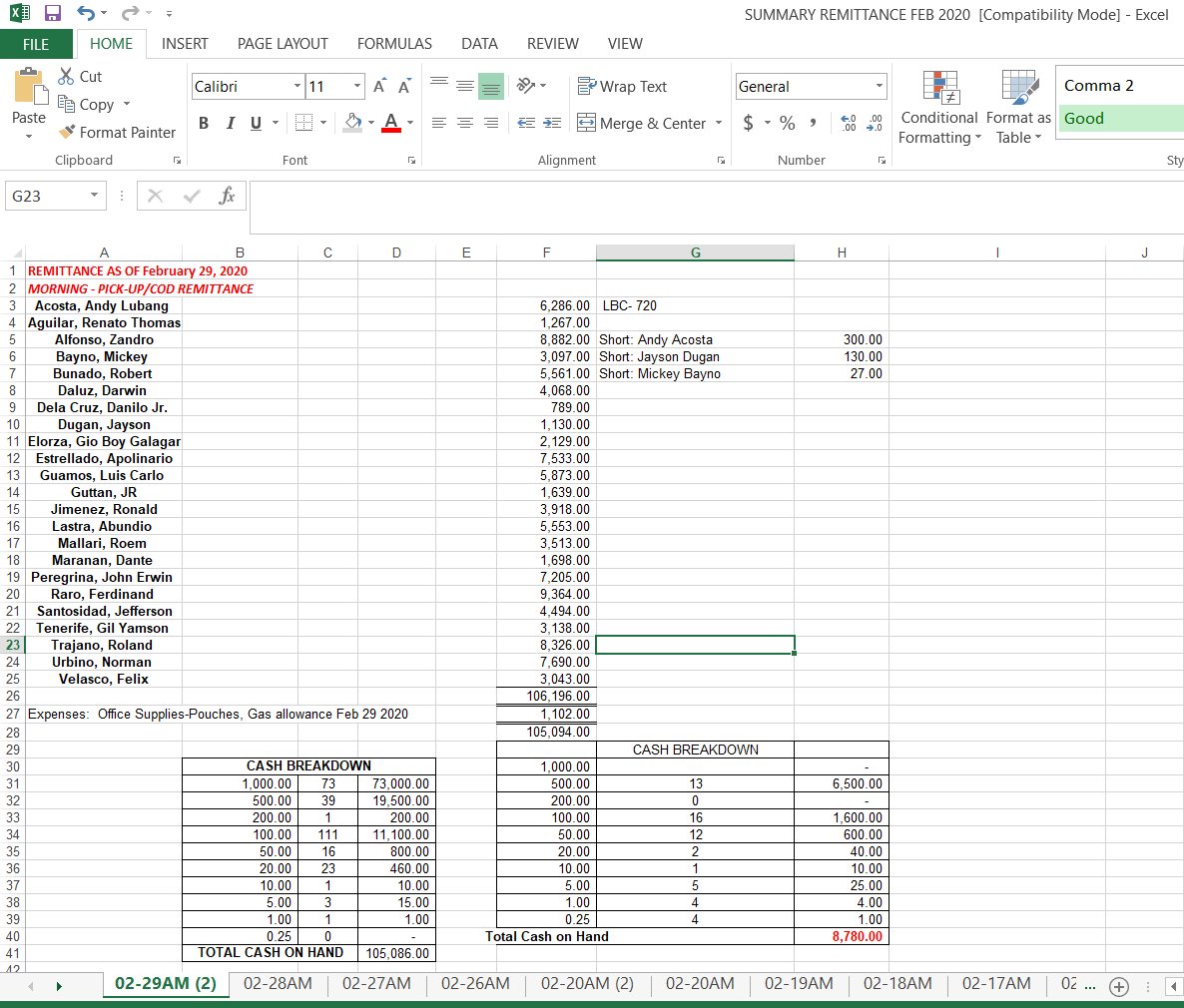
Task: Open the font size 11 dropdown
Action: pos(357,86)
